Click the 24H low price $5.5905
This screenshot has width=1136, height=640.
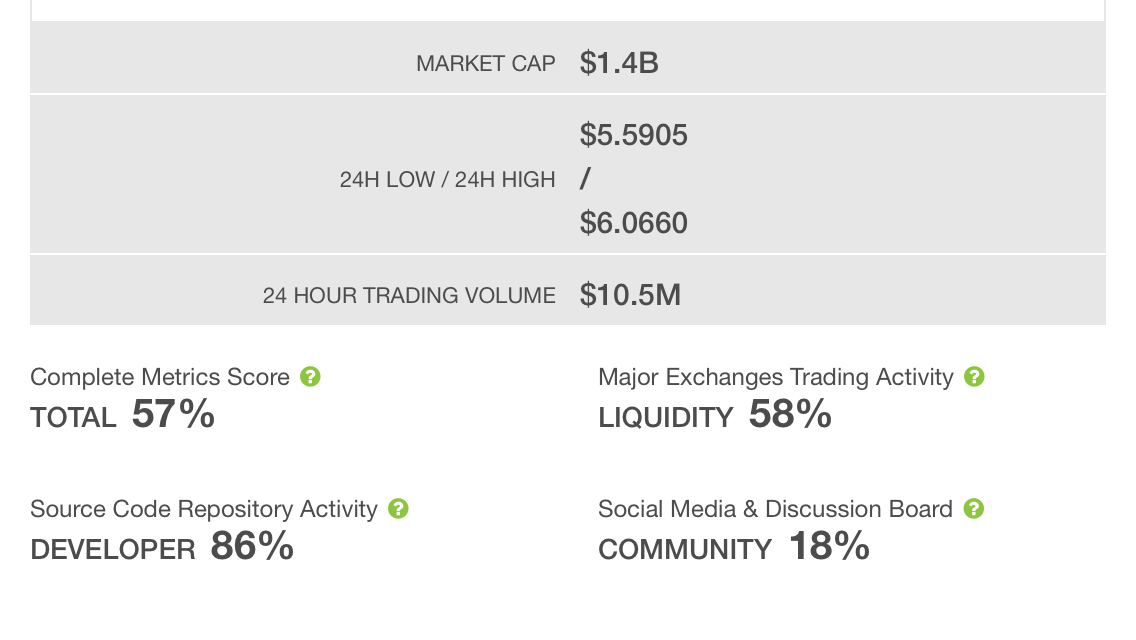coord(633,135)
